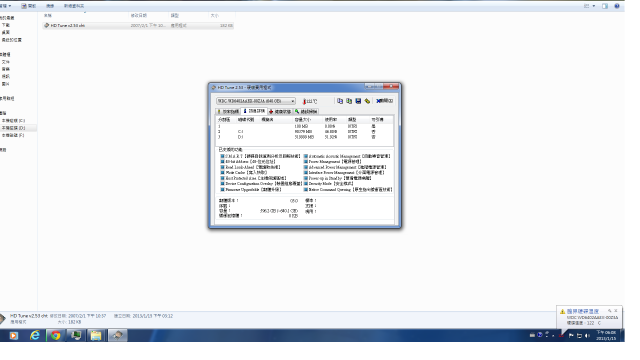Screen dimensions: 640x360
Task: Click the Burn button in Explorer toolbar
Action: [50, 6]
